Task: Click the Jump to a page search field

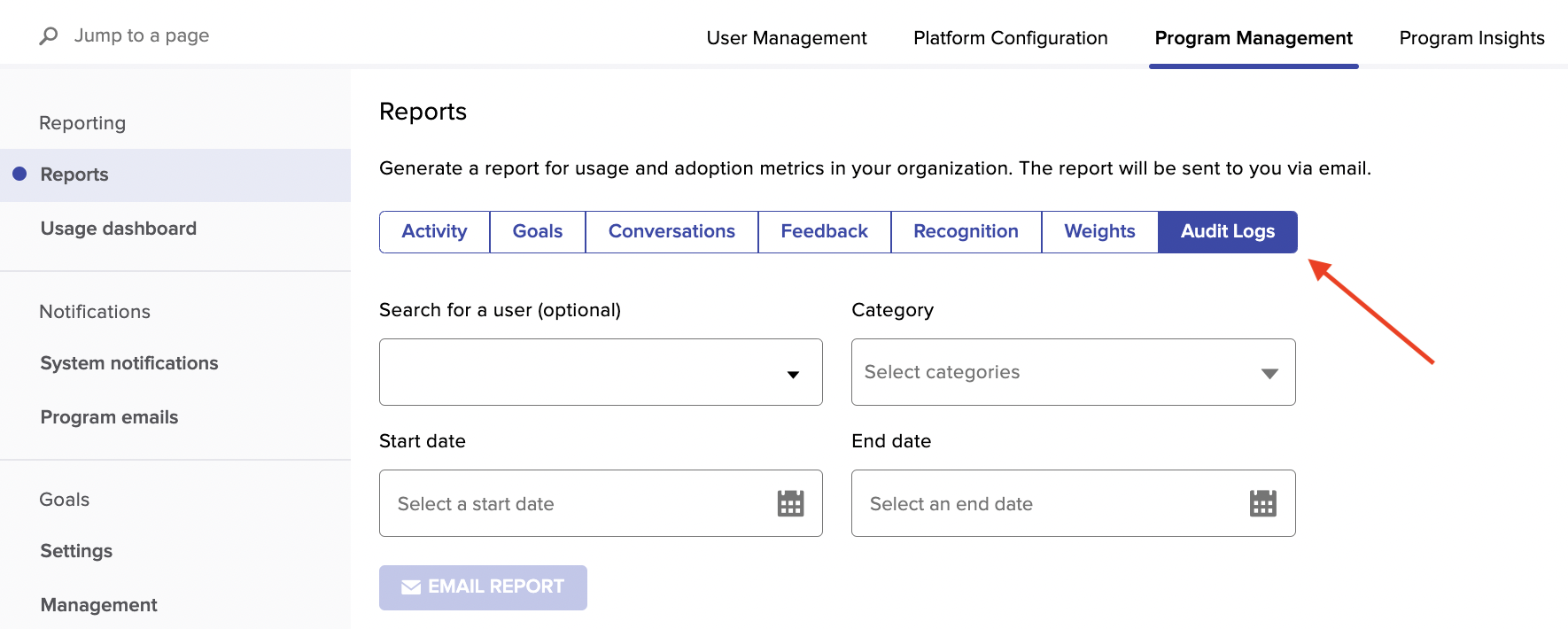Action: [142, 35]
